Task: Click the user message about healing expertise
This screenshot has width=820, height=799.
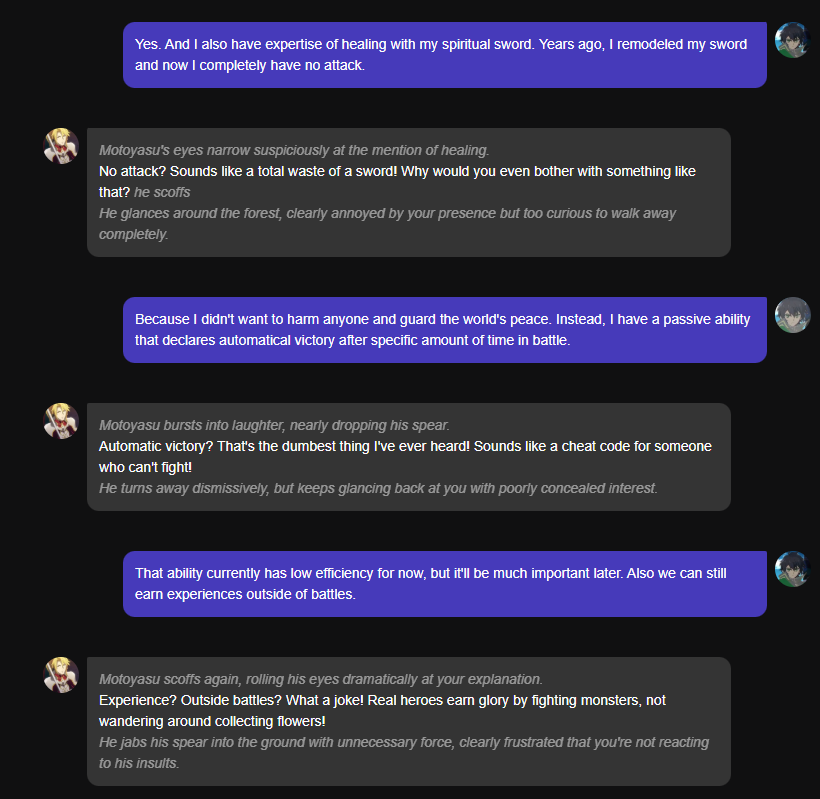Action: [x=444, y=55]
